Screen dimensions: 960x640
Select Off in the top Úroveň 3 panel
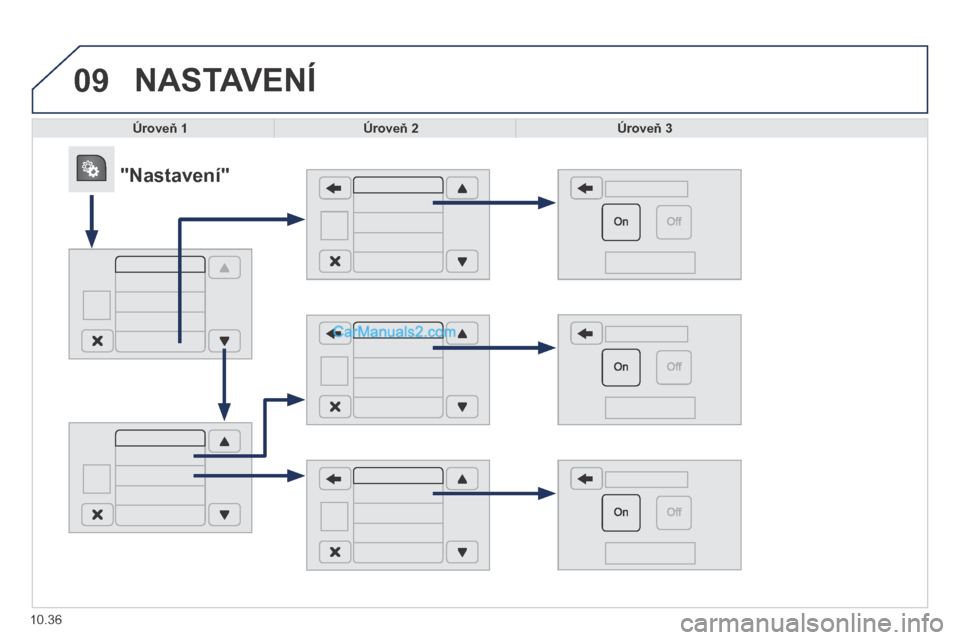click(x=674, y=222)
